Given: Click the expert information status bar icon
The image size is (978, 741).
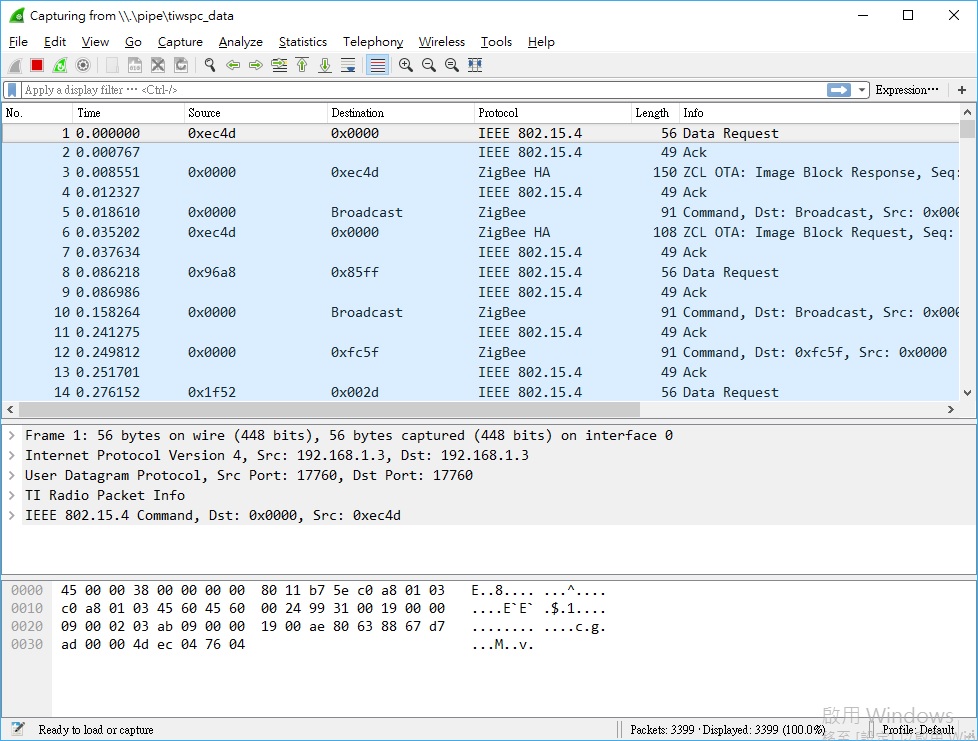Looking at the screenshot, I should pyautogui.click(x=17, y=729).
